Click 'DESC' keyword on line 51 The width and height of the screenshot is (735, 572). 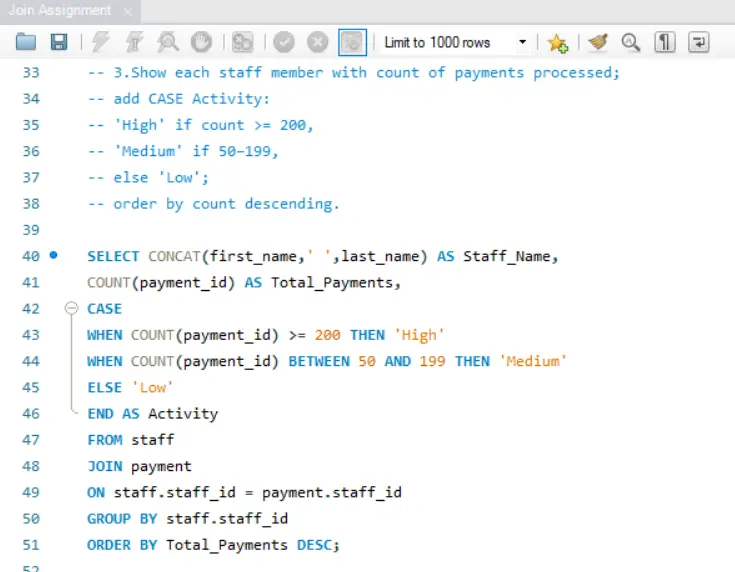(314, 545)
